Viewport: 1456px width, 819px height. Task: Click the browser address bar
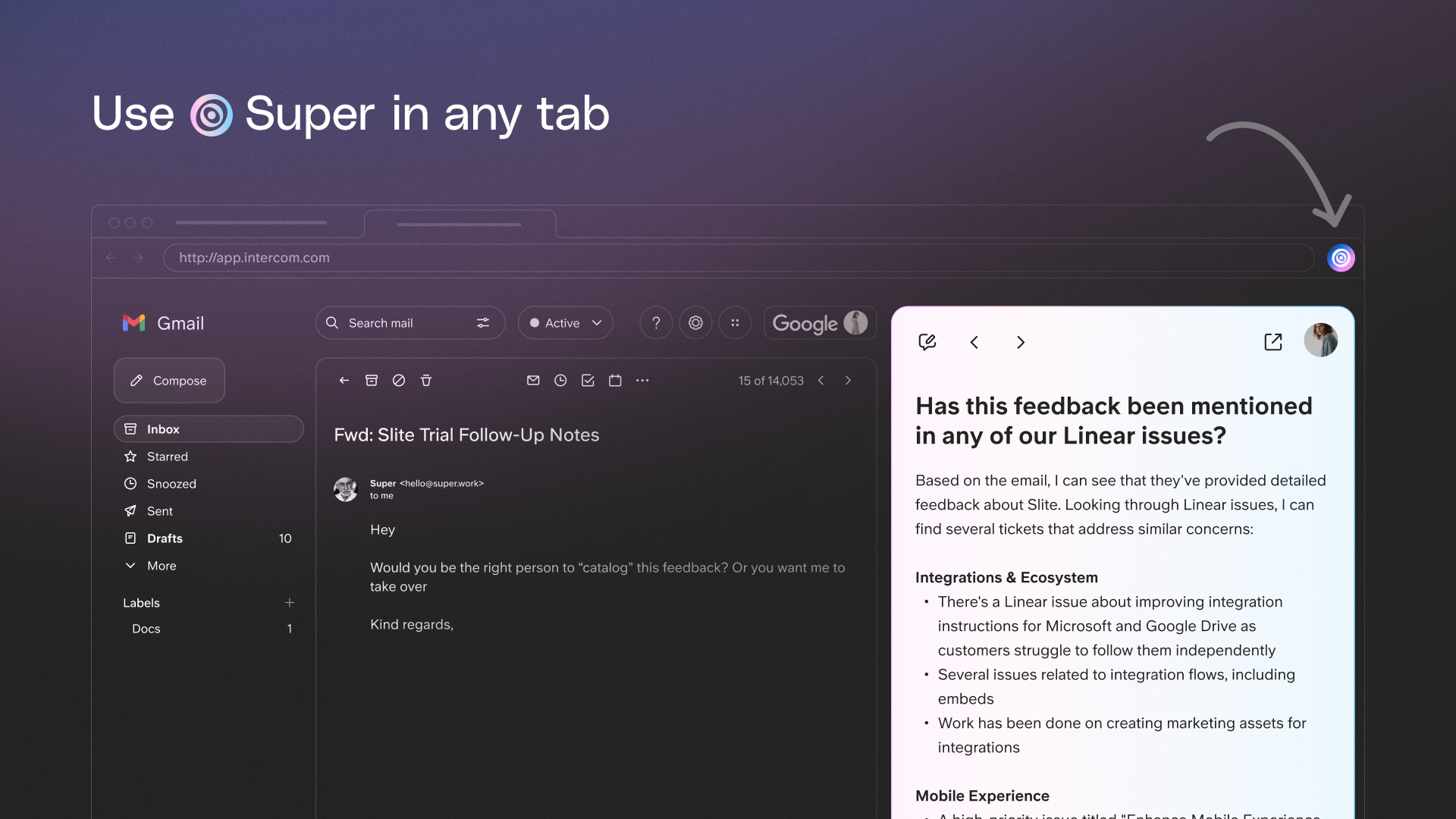(x=738, y=258)
